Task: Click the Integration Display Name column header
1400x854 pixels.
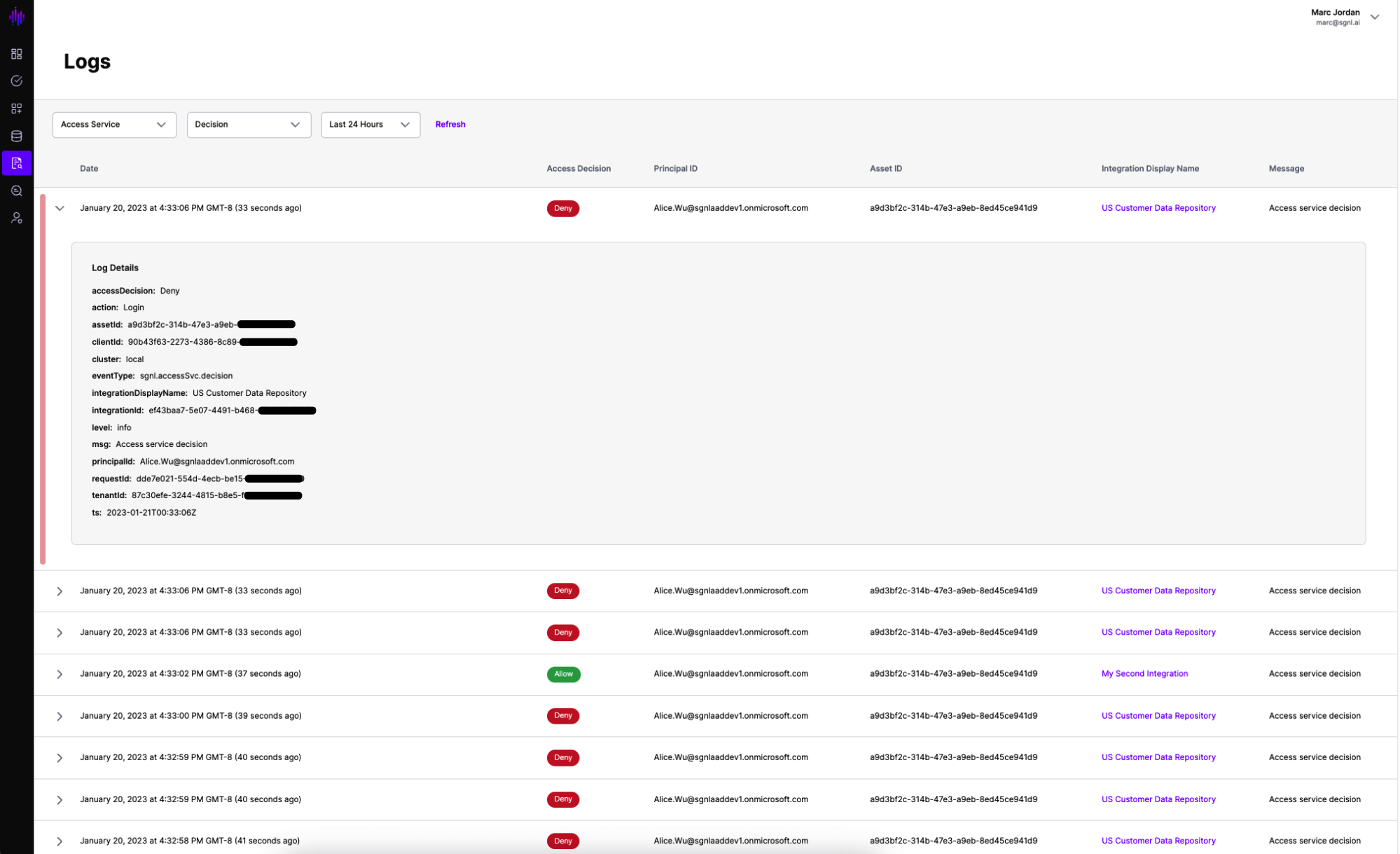Action: [1150, 169]
